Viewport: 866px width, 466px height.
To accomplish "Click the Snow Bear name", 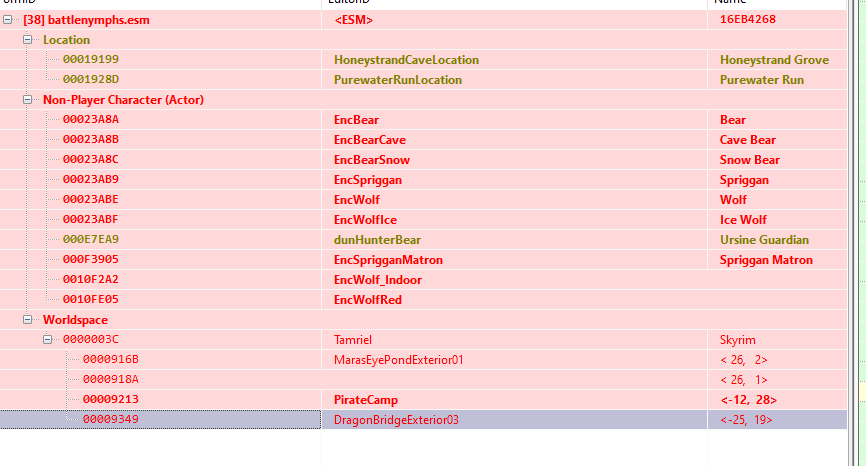I will pyautogui.click(x=749, y=160).
